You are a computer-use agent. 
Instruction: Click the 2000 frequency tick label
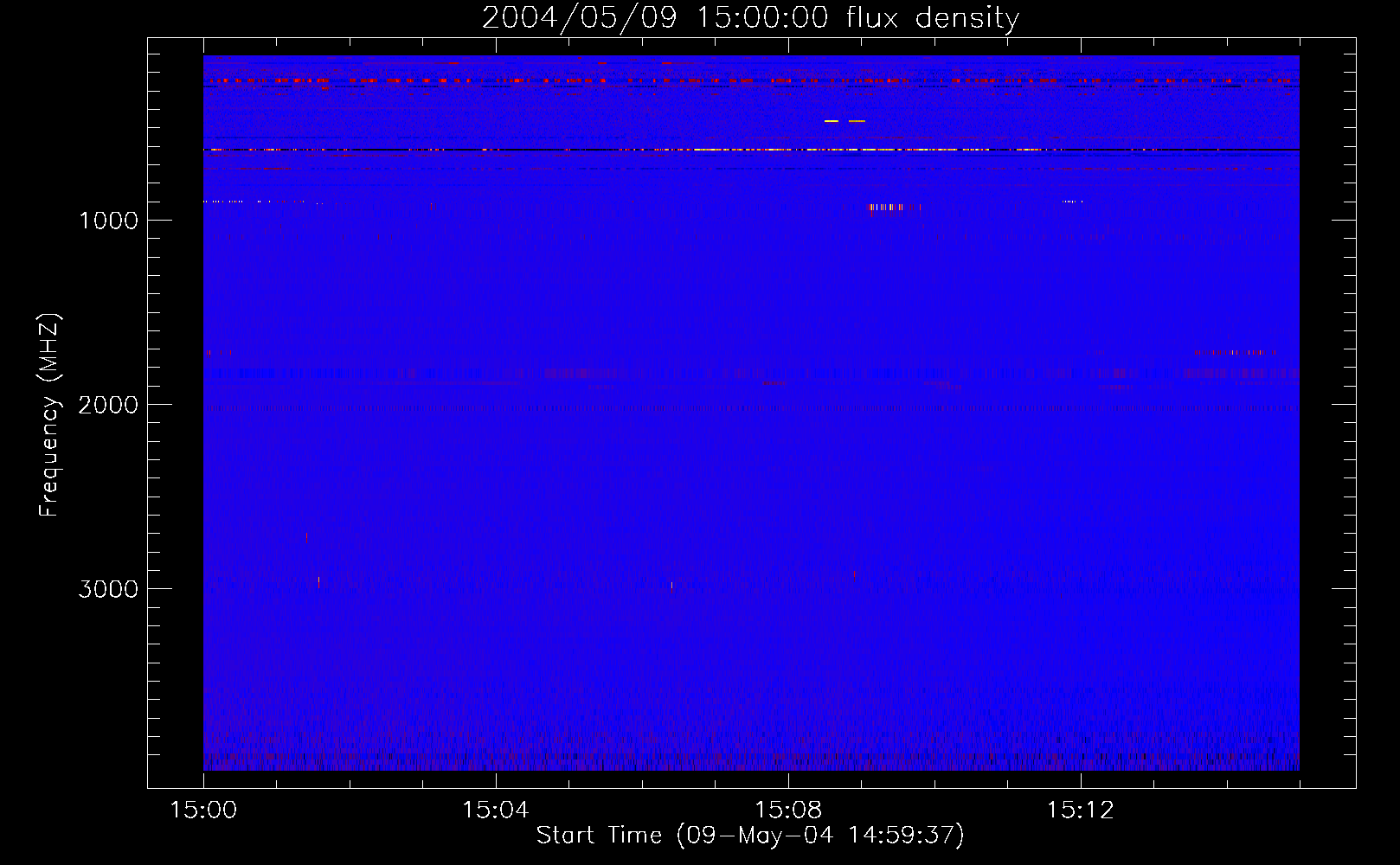pos(108,405)
